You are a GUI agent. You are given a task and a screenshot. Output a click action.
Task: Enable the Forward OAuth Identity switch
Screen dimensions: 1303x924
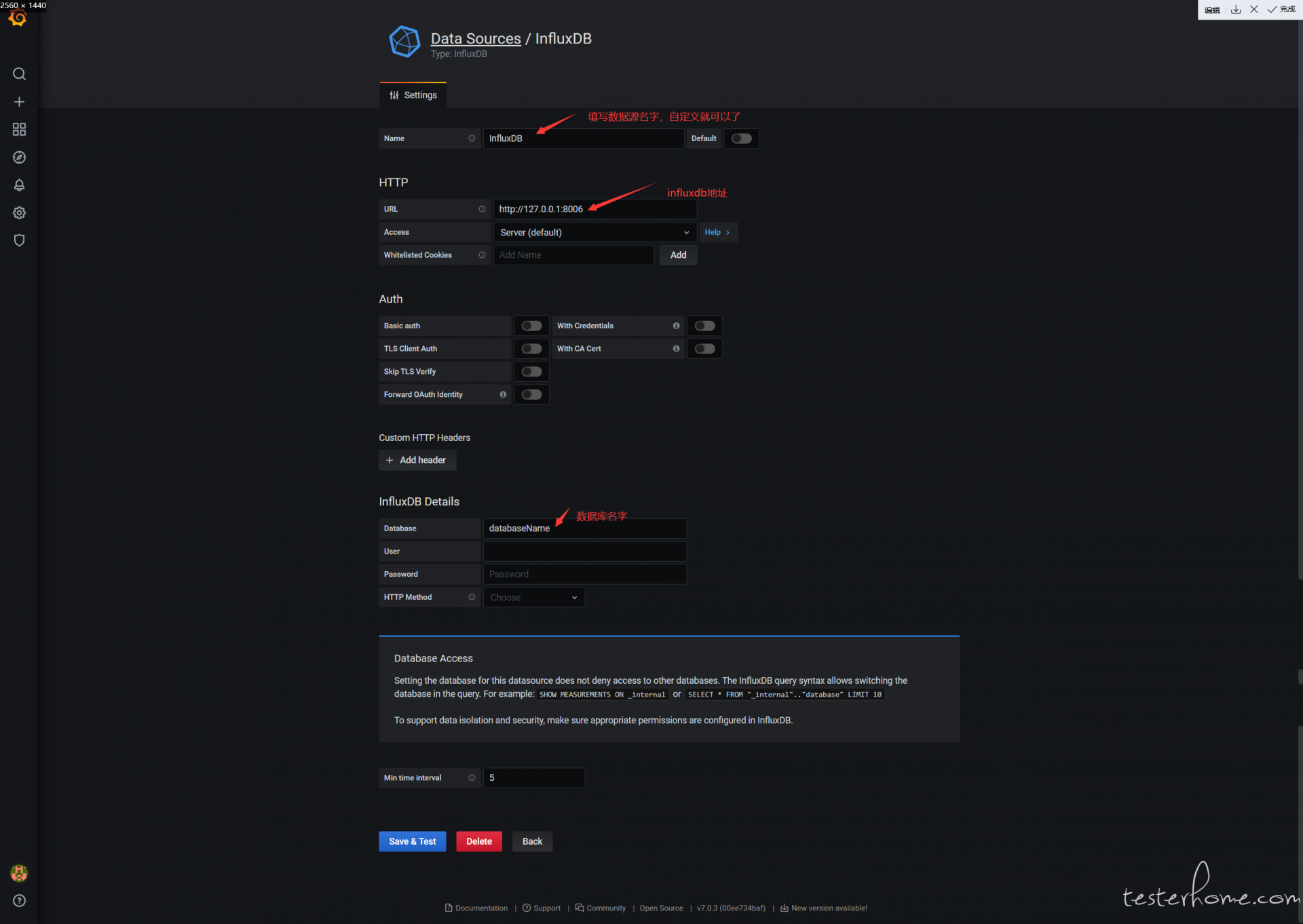click(531, 394)
